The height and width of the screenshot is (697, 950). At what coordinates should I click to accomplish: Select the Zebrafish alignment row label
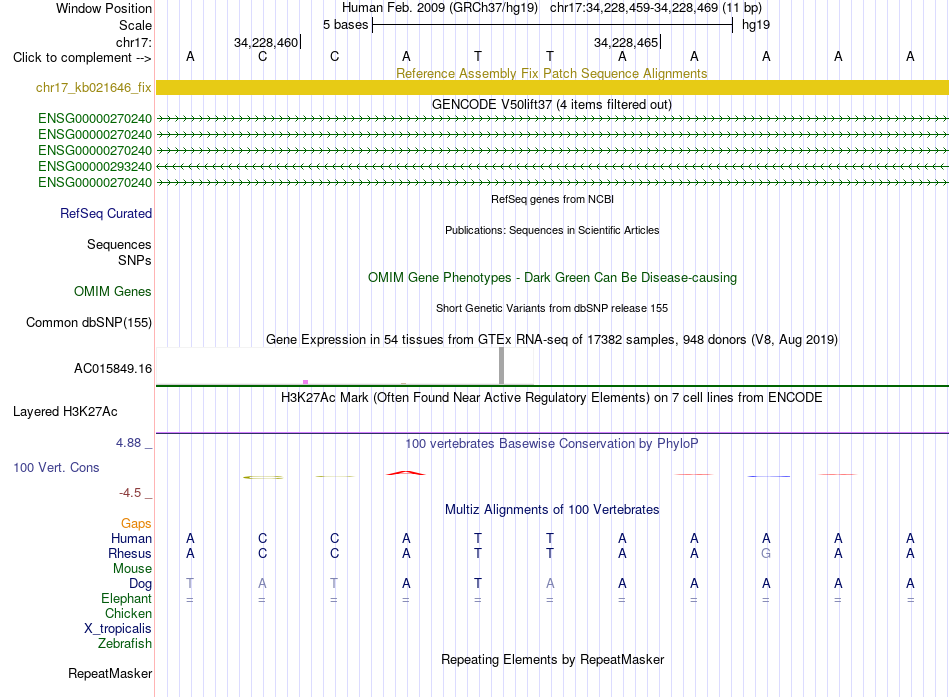tap(125, 644)
